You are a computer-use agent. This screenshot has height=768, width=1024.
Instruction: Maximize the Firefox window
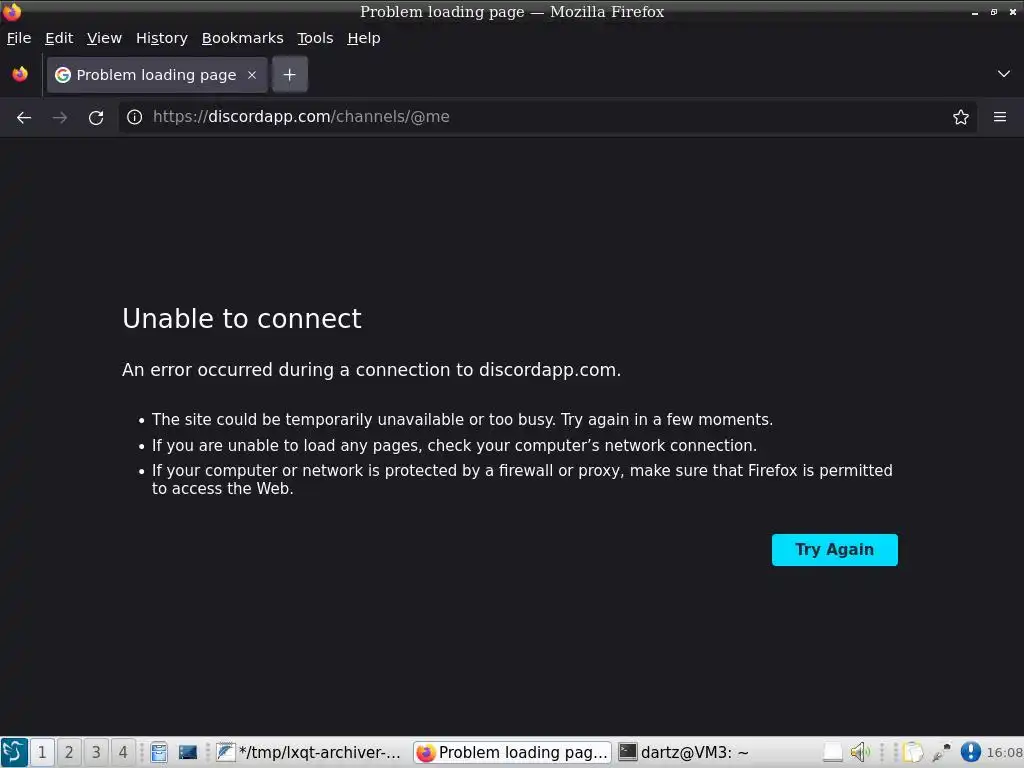(993, 12)
